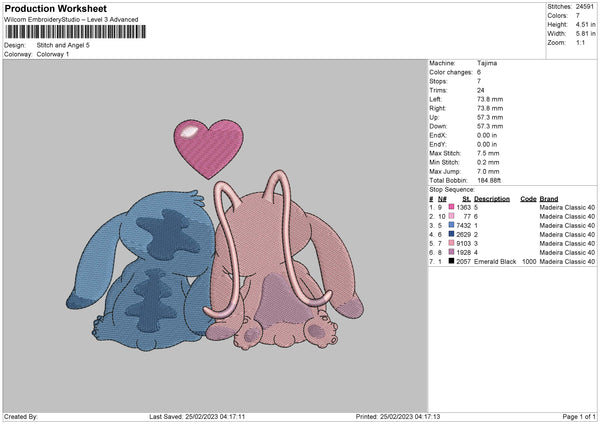Select the min stitch value '0.2 mm'

(x=488, y=162)
